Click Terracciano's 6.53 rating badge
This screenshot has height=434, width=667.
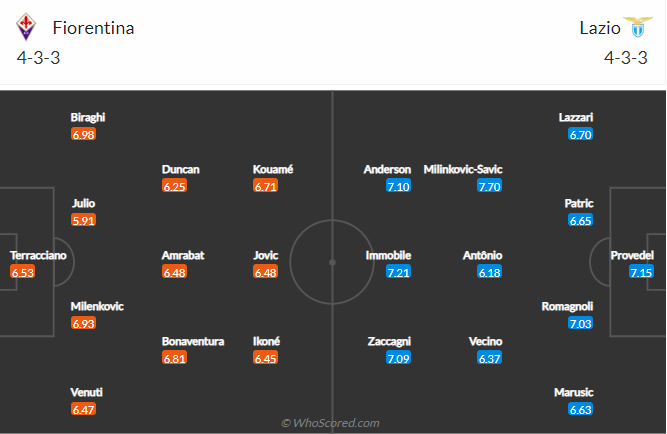coord(23,272)
